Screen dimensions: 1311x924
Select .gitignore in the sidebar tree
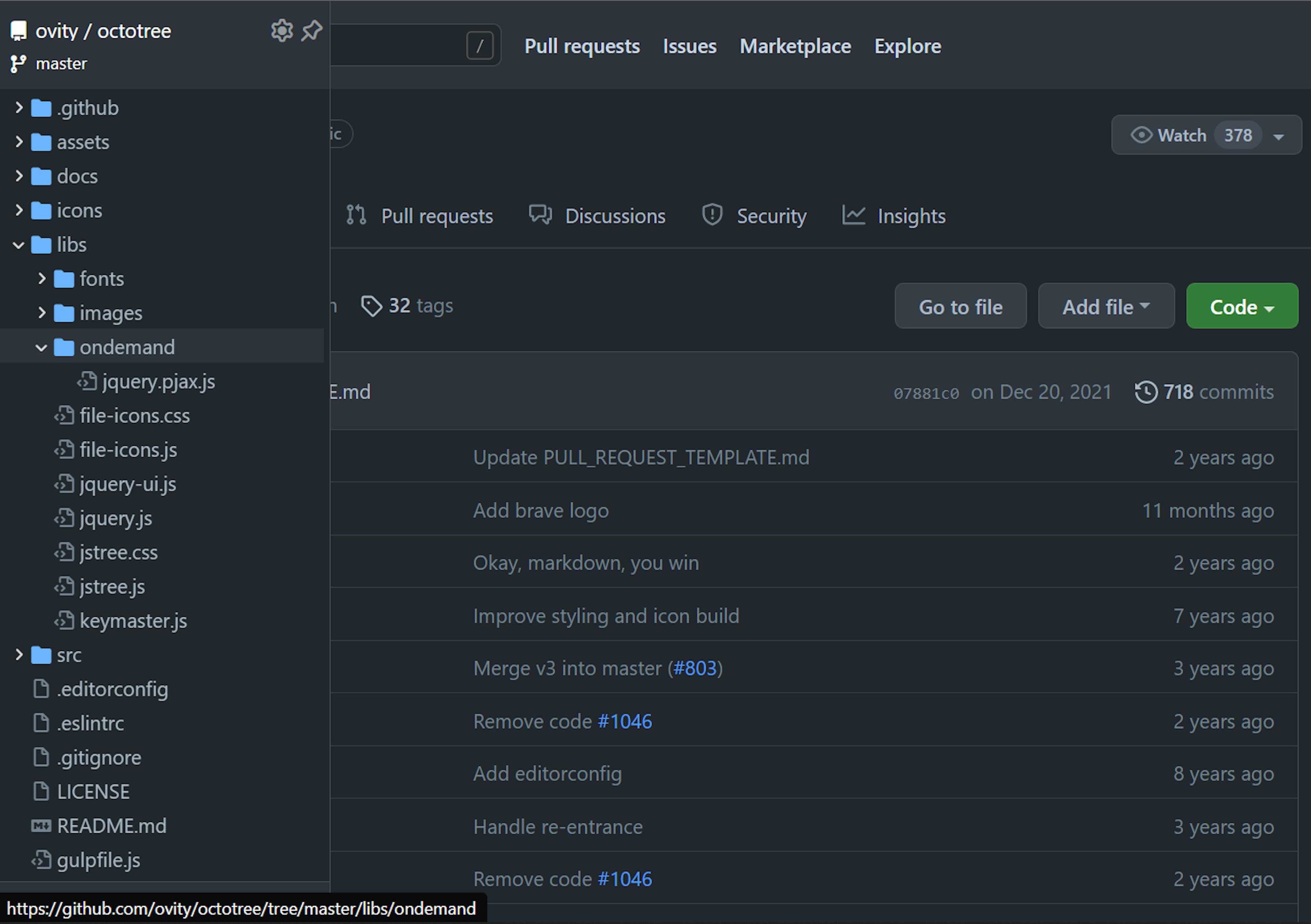coord(99,758)
